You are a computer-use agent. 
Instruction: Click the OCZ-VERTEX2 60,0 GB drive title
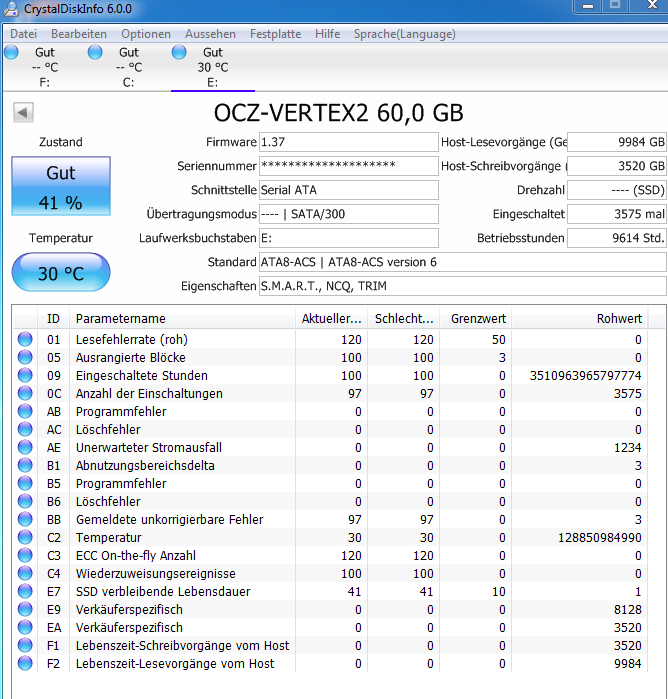pyautogui.click(x=338, y=113)
